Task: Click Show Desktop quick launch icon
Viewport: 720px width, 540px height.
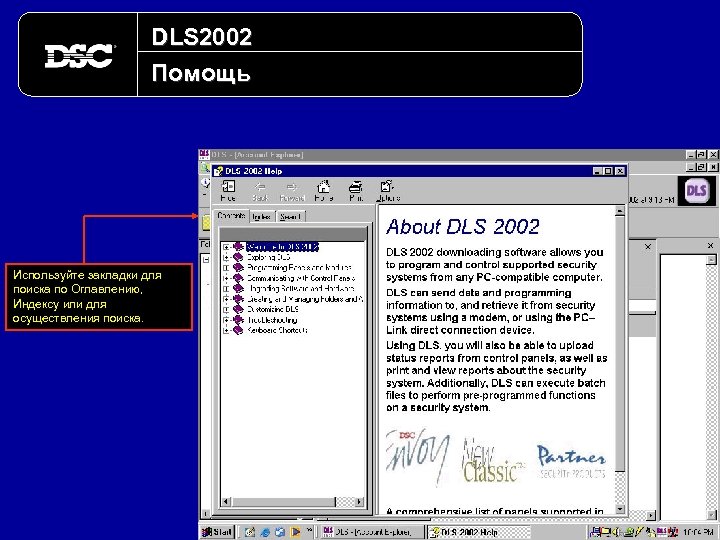Action: point(249,532)
